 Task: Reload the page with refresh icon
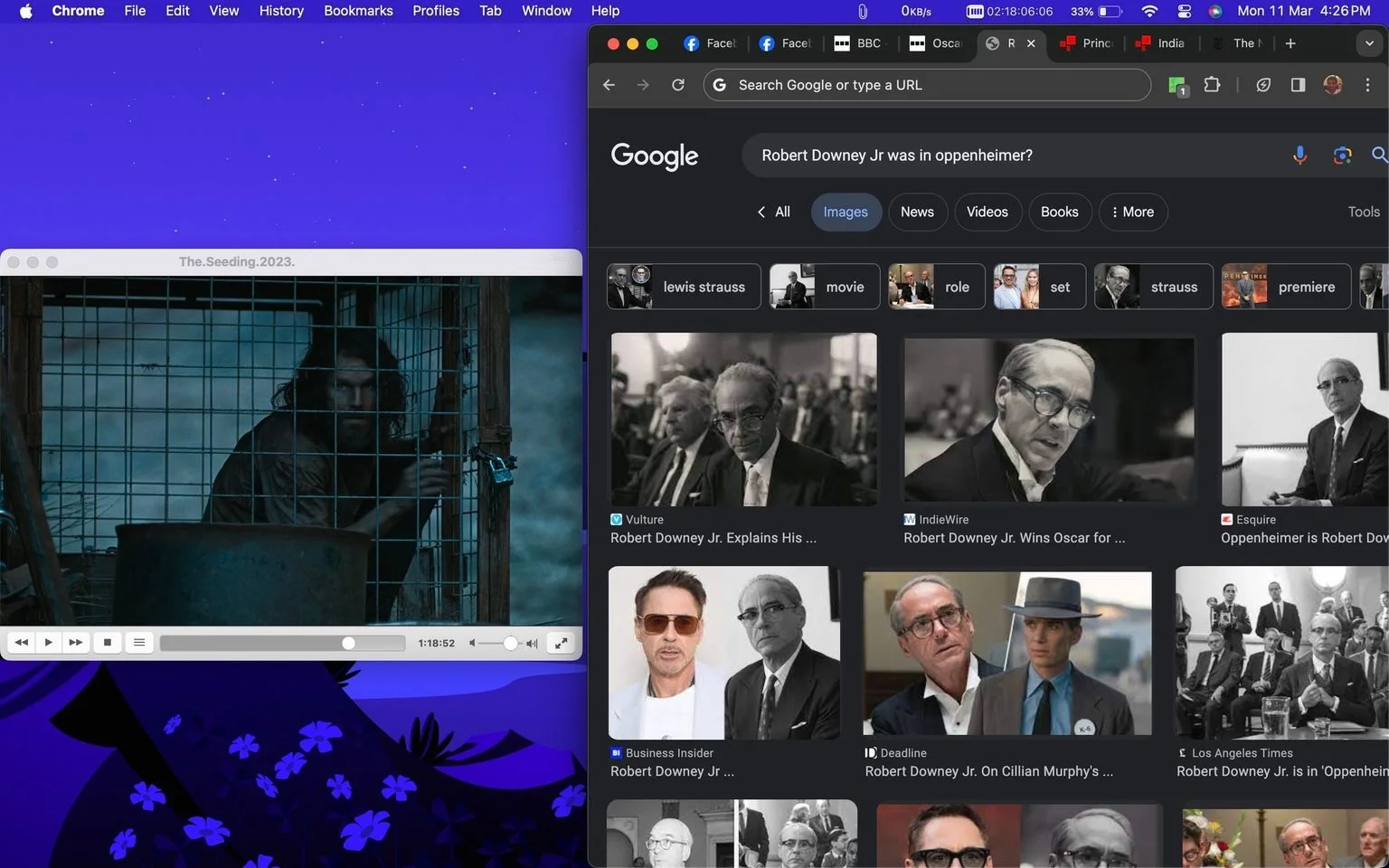pyautogui.click(x=678, y=85)
